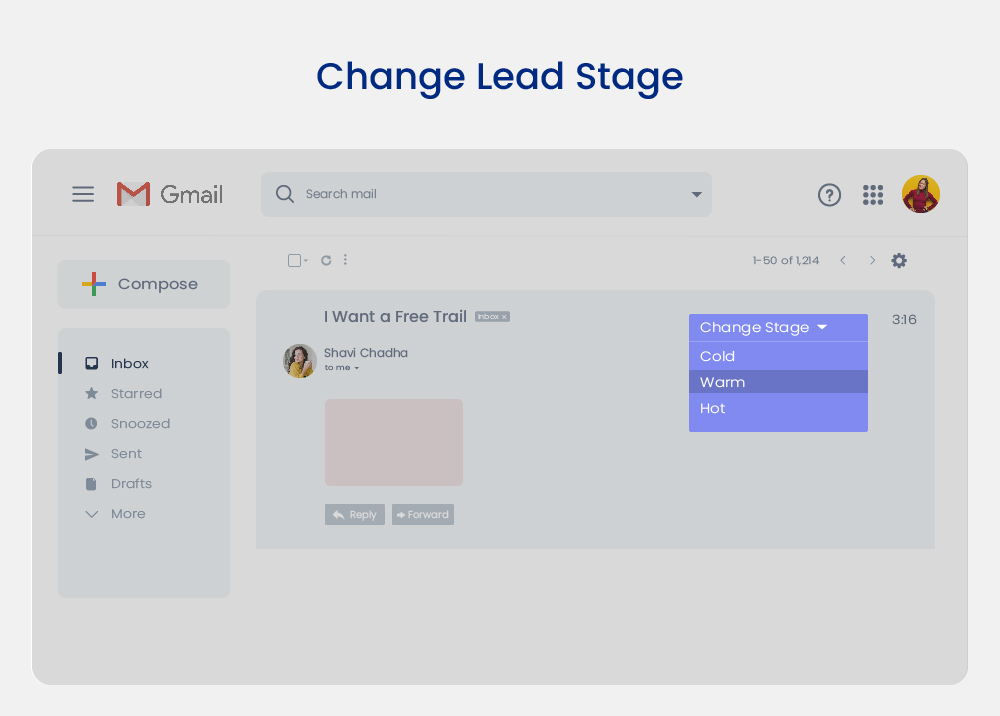Expand the More sidebar section

coord(115,514)
